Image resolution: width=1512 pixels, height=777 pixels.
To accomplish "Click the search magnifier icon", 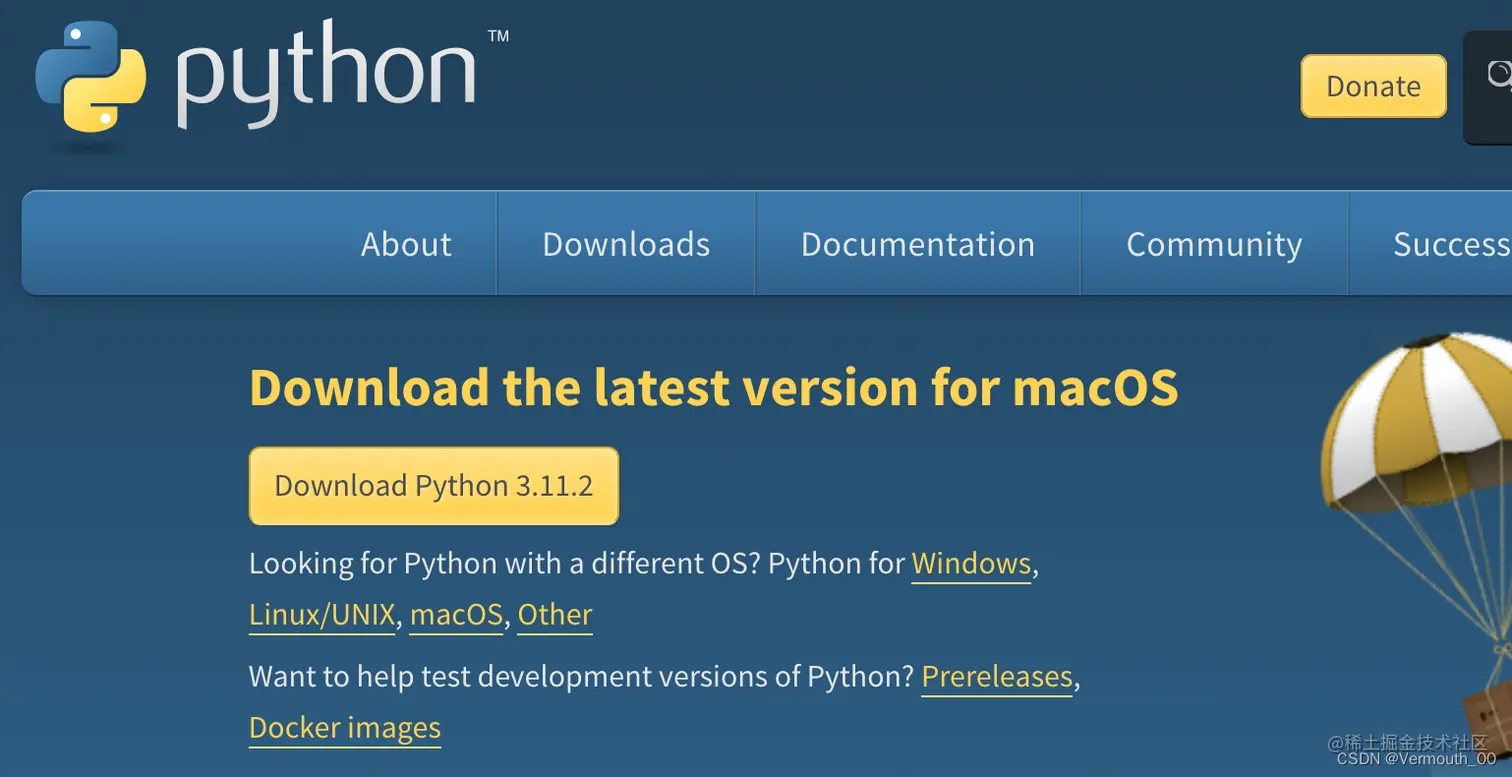I will point(1498,75).
